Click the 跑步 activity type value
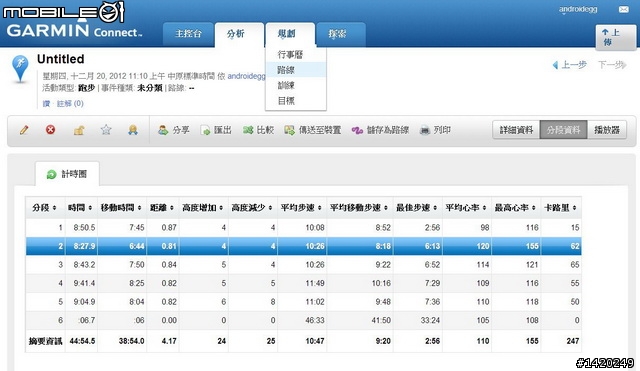This screenshot has width=640, height=371. (x=86, y=88)
